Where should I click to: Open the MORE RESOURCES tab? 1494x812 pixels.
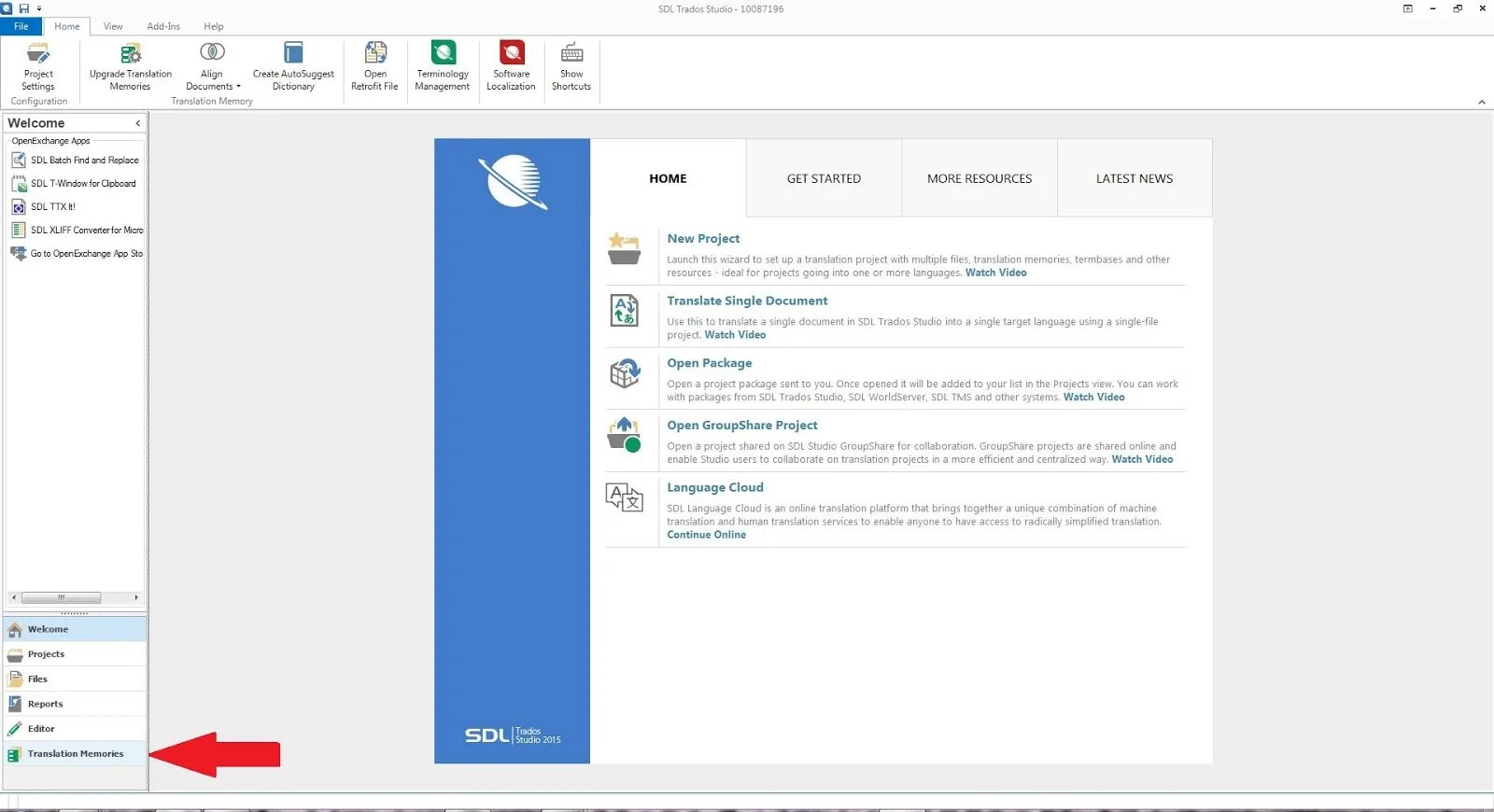click(980, 178)
